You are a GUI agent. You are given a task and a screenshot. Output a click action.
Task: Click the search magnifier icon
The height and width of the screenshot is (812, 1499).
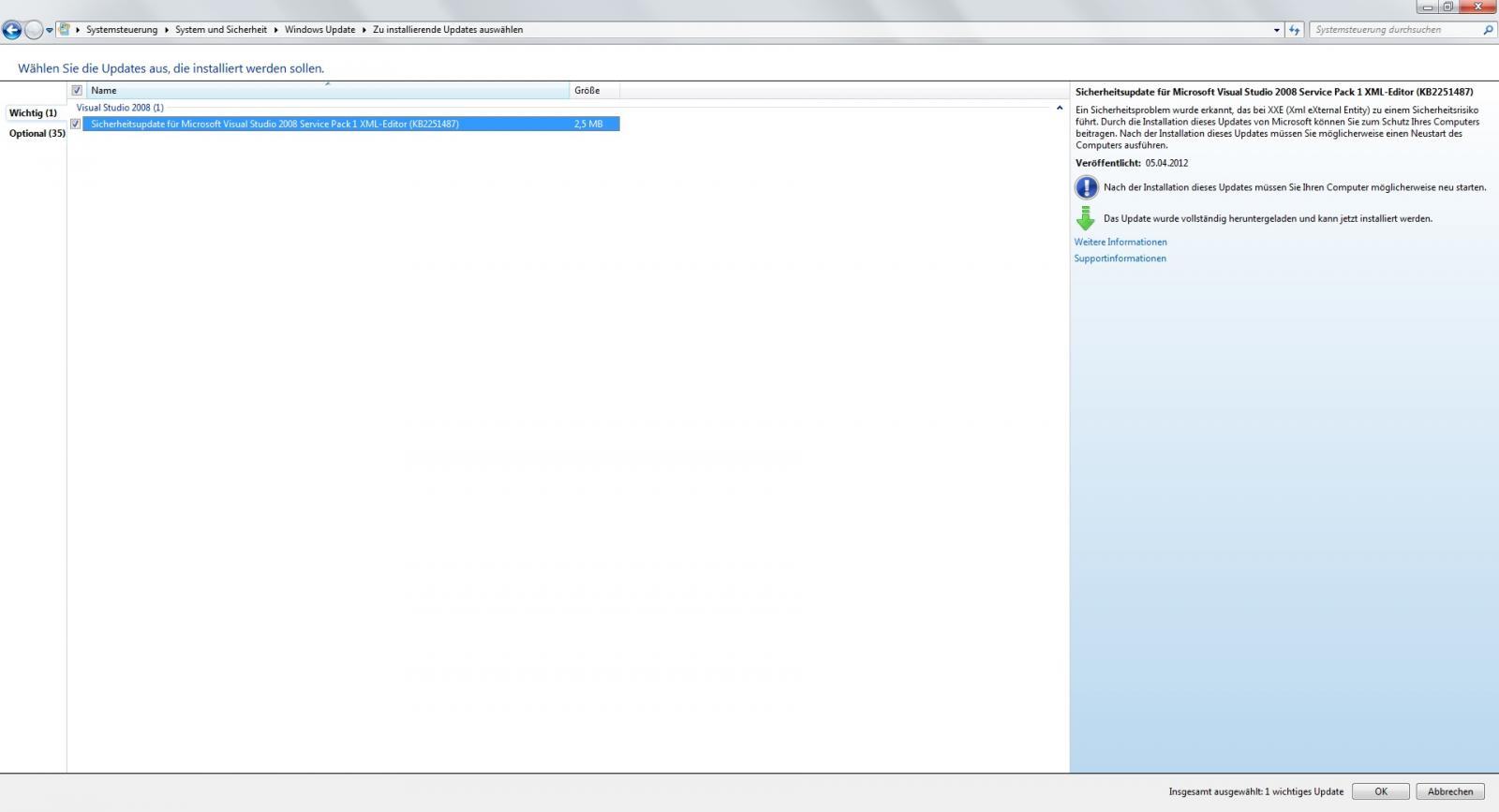pyautogui.click(x=1488, y=30)
